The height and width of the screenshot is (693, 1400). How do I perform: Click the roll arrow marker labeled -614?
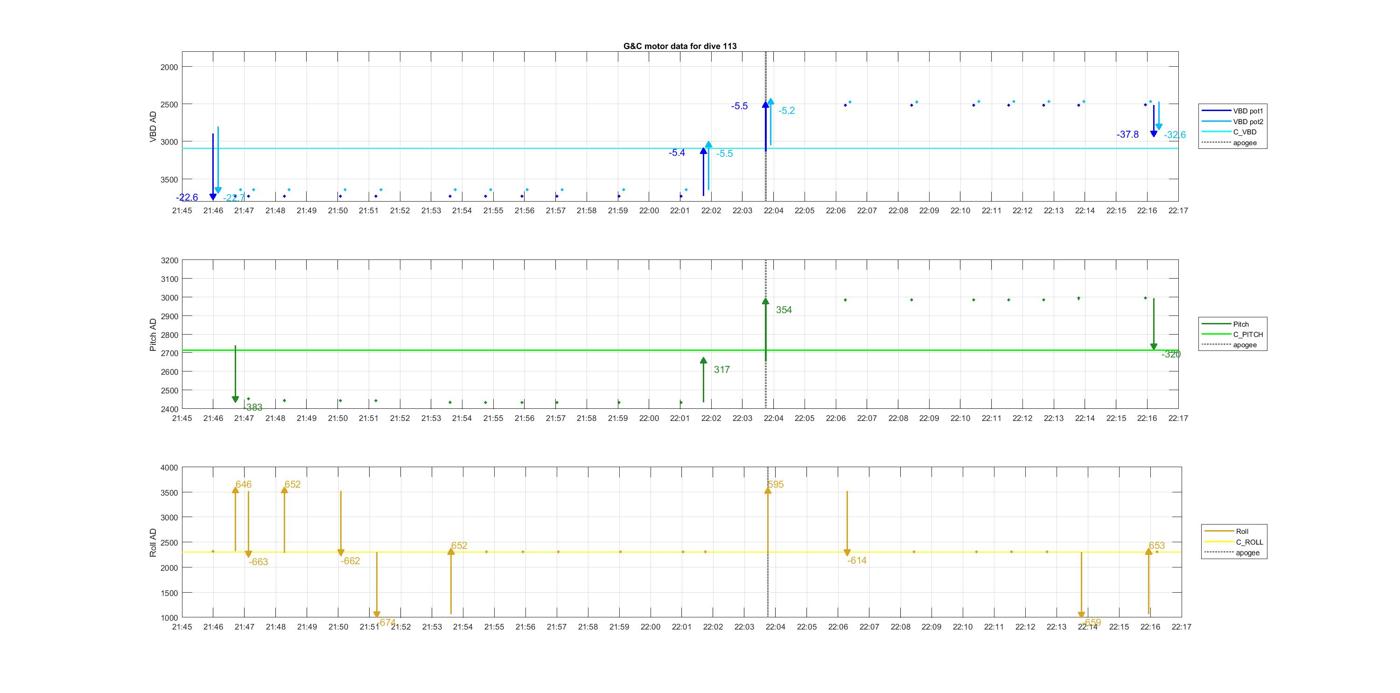click(847, 523)
